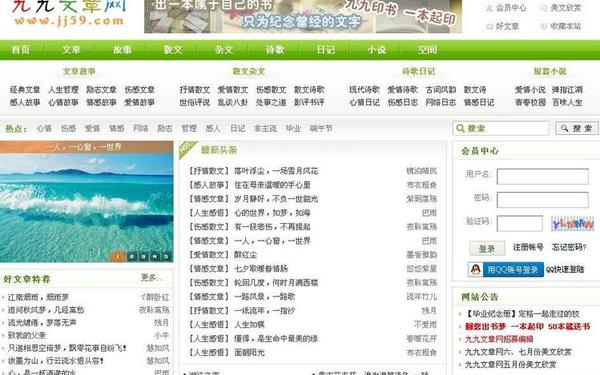Open announcement 九九文章网招募编辑

(499, 339)
